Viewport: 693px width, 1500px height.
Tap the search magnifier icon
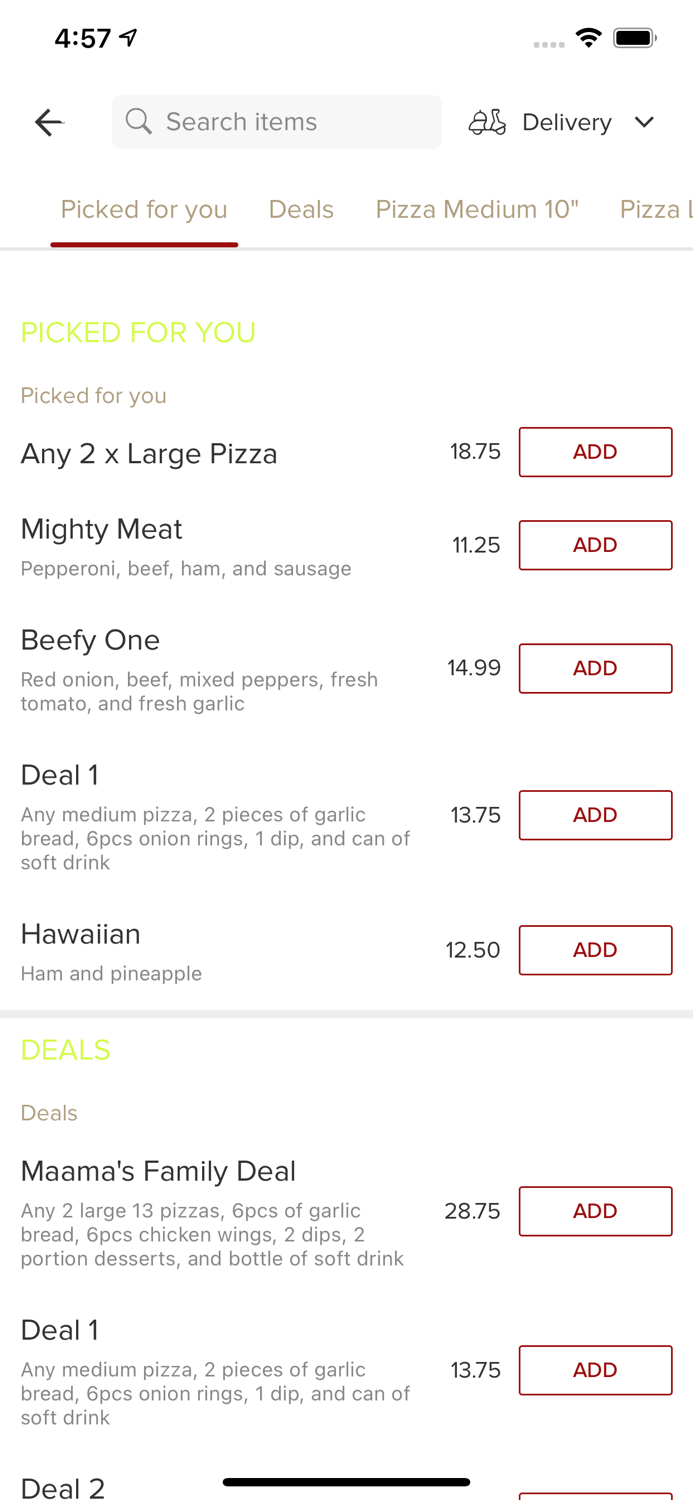(x=139, y=121)
